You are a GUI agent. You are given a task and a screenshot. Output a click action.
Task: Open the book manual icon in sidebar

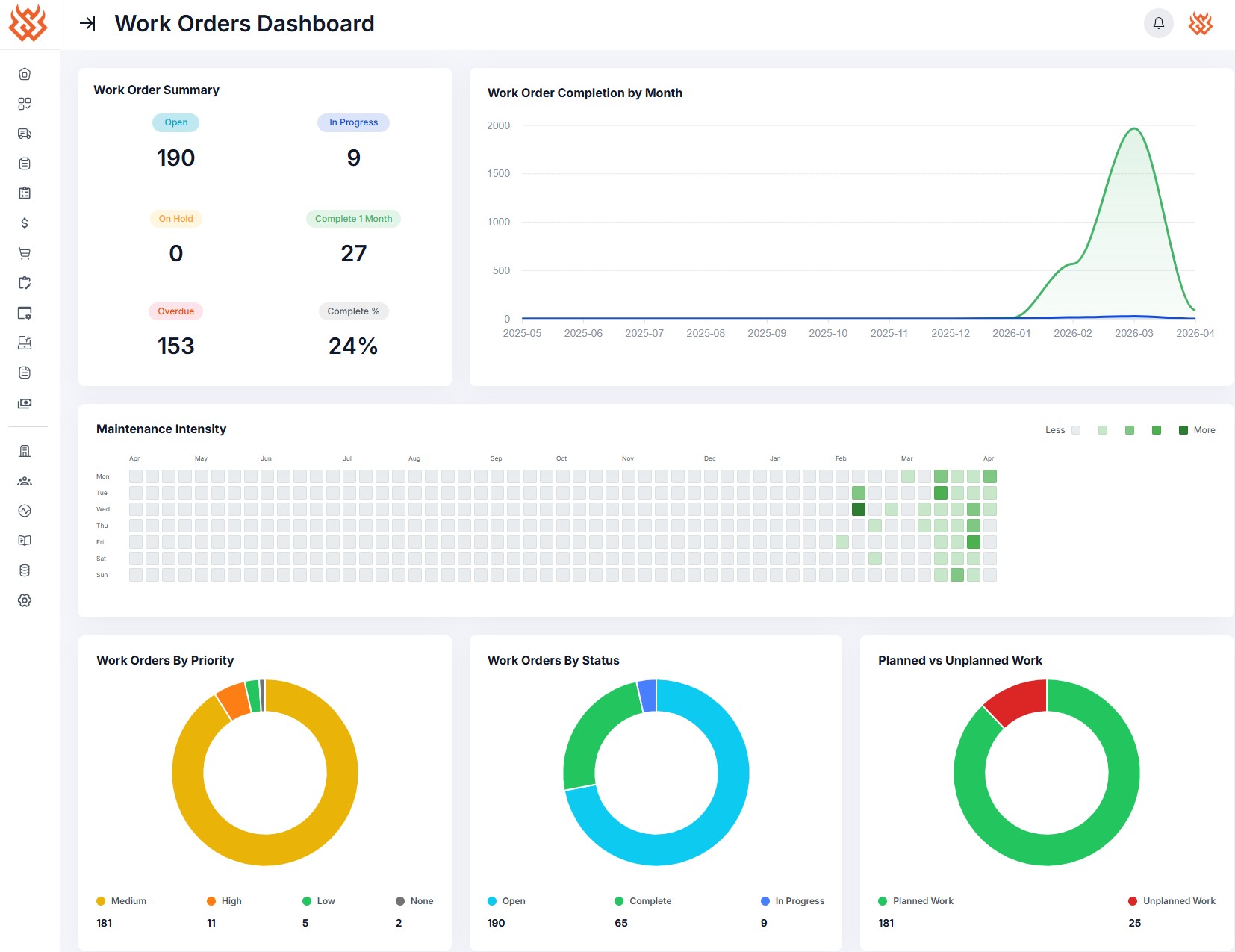tap(25, 541)
